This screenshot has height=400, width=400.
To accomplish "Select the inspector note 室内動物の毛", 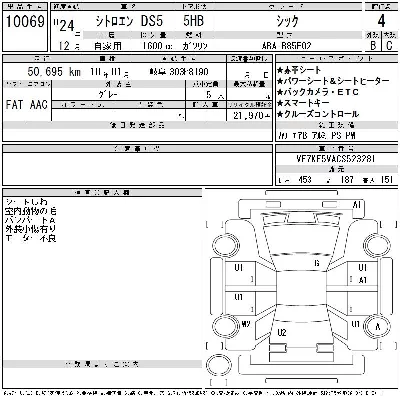I will (30, 211).
